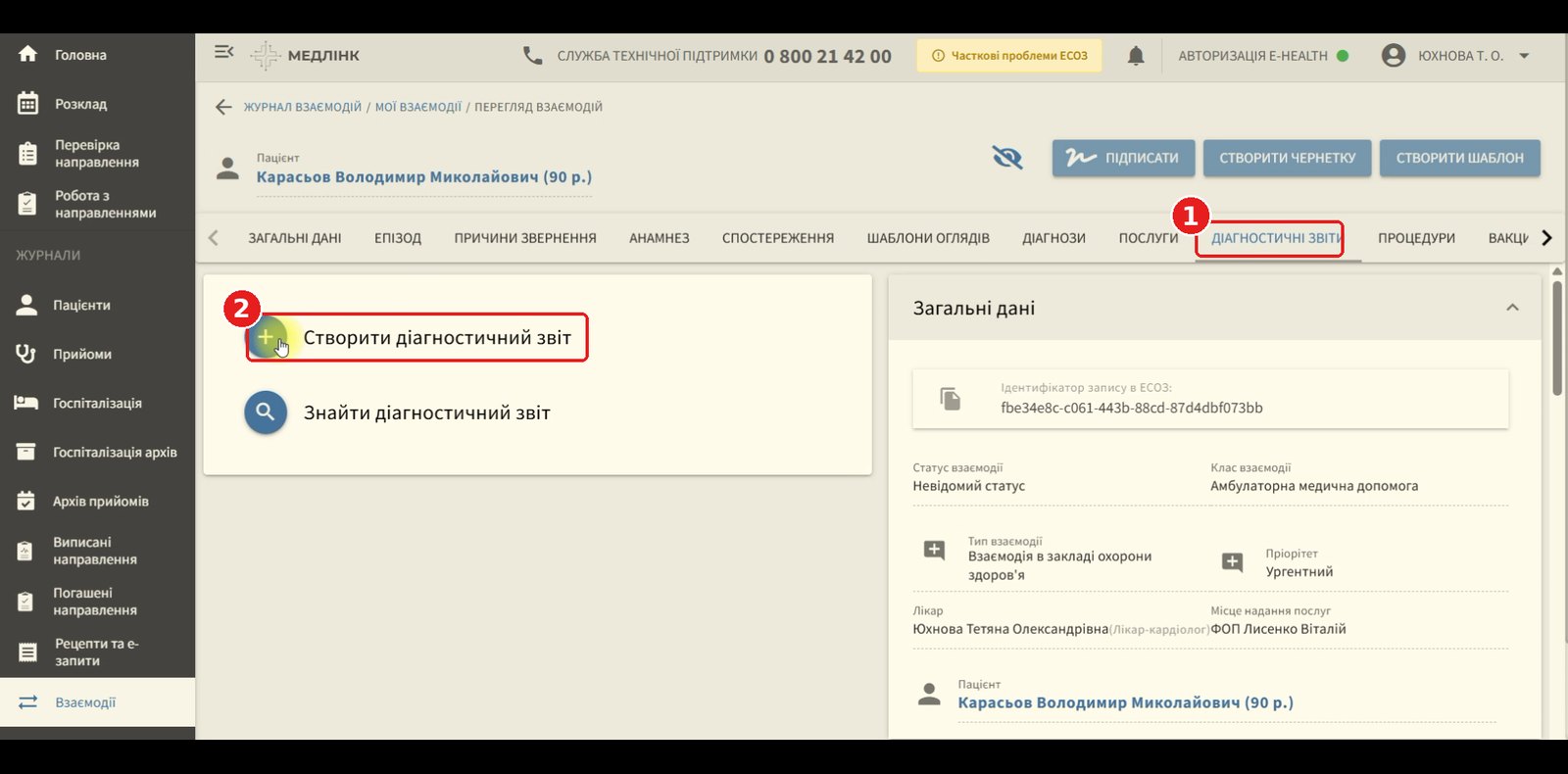Click Створити діагностичний звіт option

coord(416,338)
